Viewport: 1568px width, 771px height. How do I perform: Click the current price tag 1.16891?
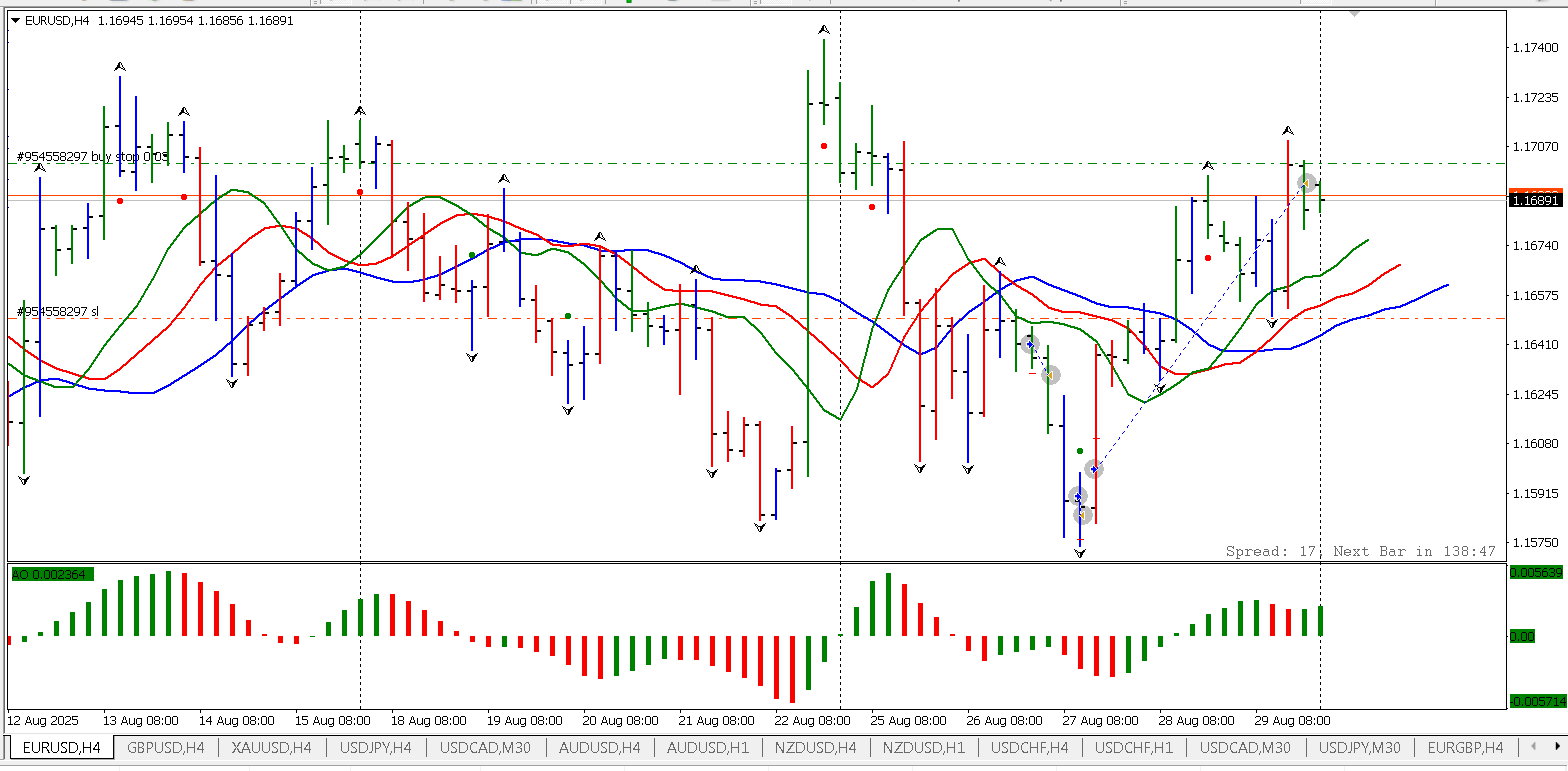[x=1533, y=200]
